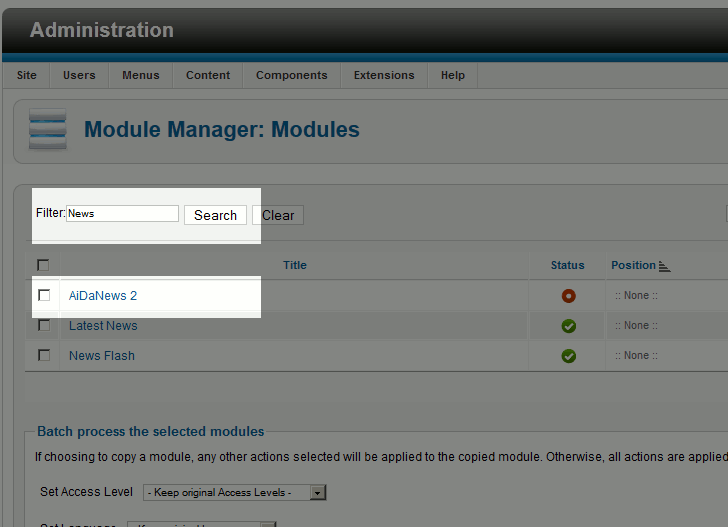Screen dimensions: 728x527
Task: Open the Extensions menu
Action: [x=384, y=75]
